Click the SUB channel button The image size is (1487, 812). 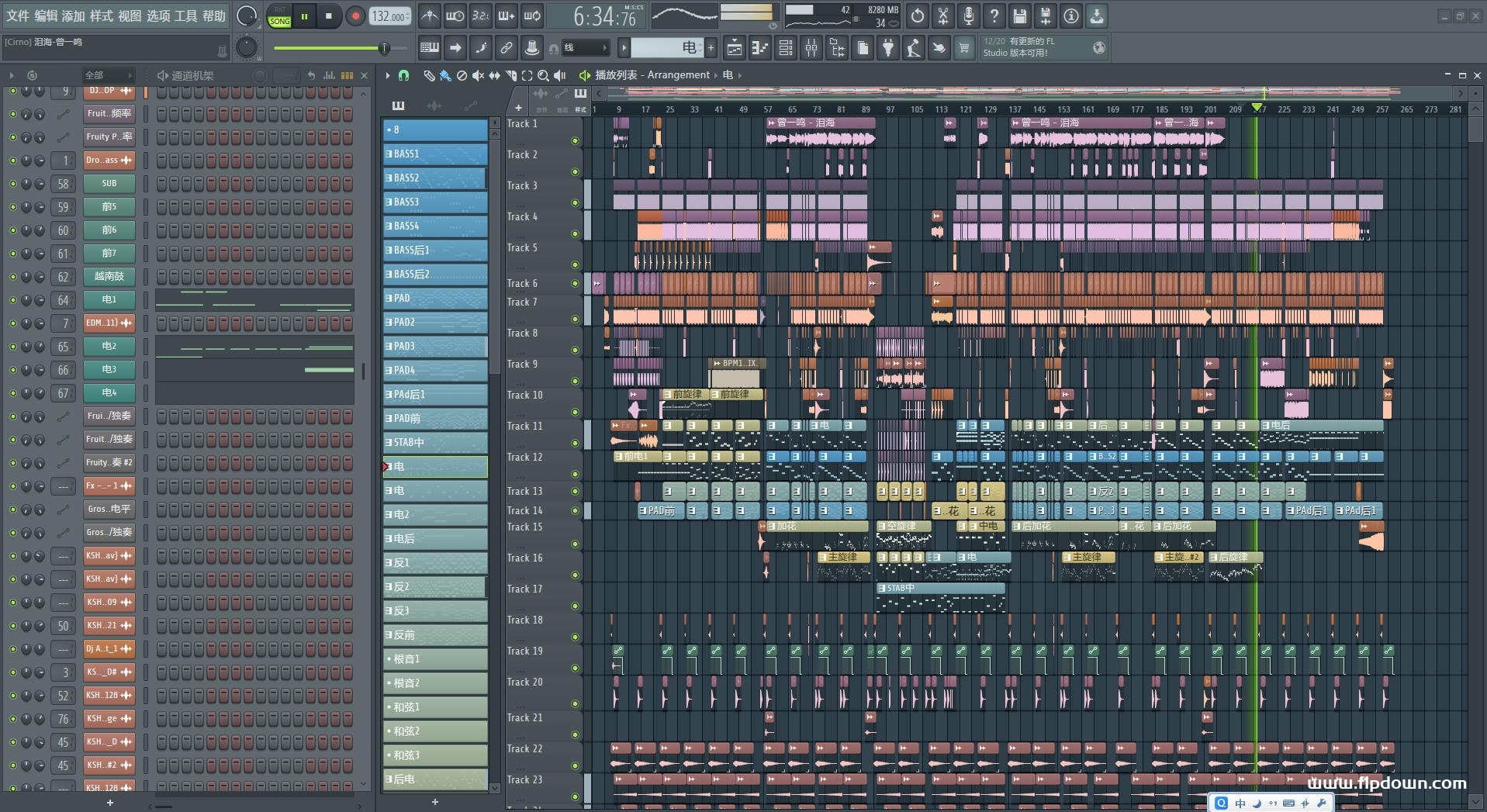[109, 184]
